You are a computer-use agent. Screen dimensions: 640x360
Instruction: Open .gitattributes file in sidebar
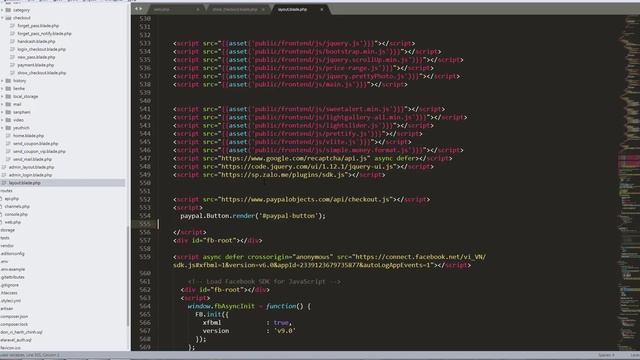point(12,277)
